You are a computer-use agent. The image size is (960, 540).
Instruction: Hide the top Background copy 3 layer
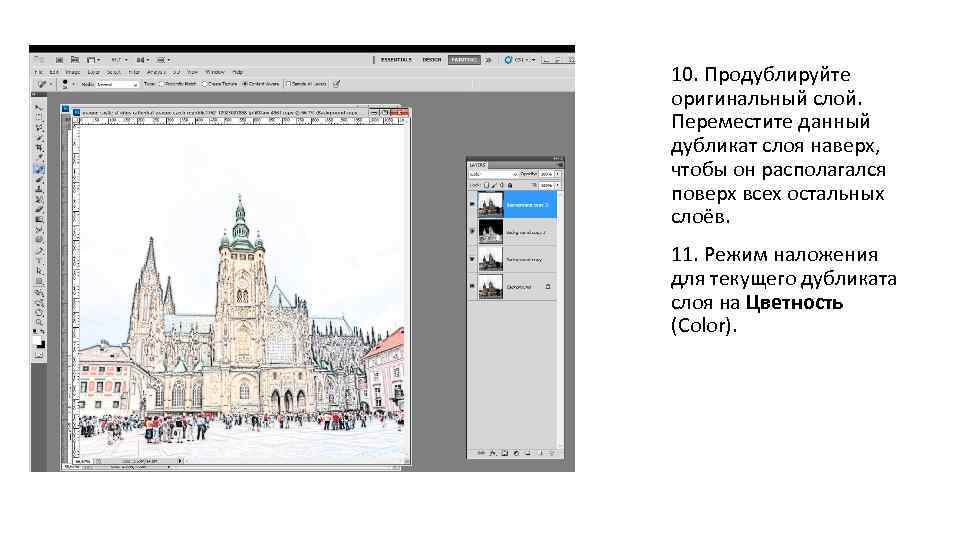pyautogui.click(x=472, y=205)
